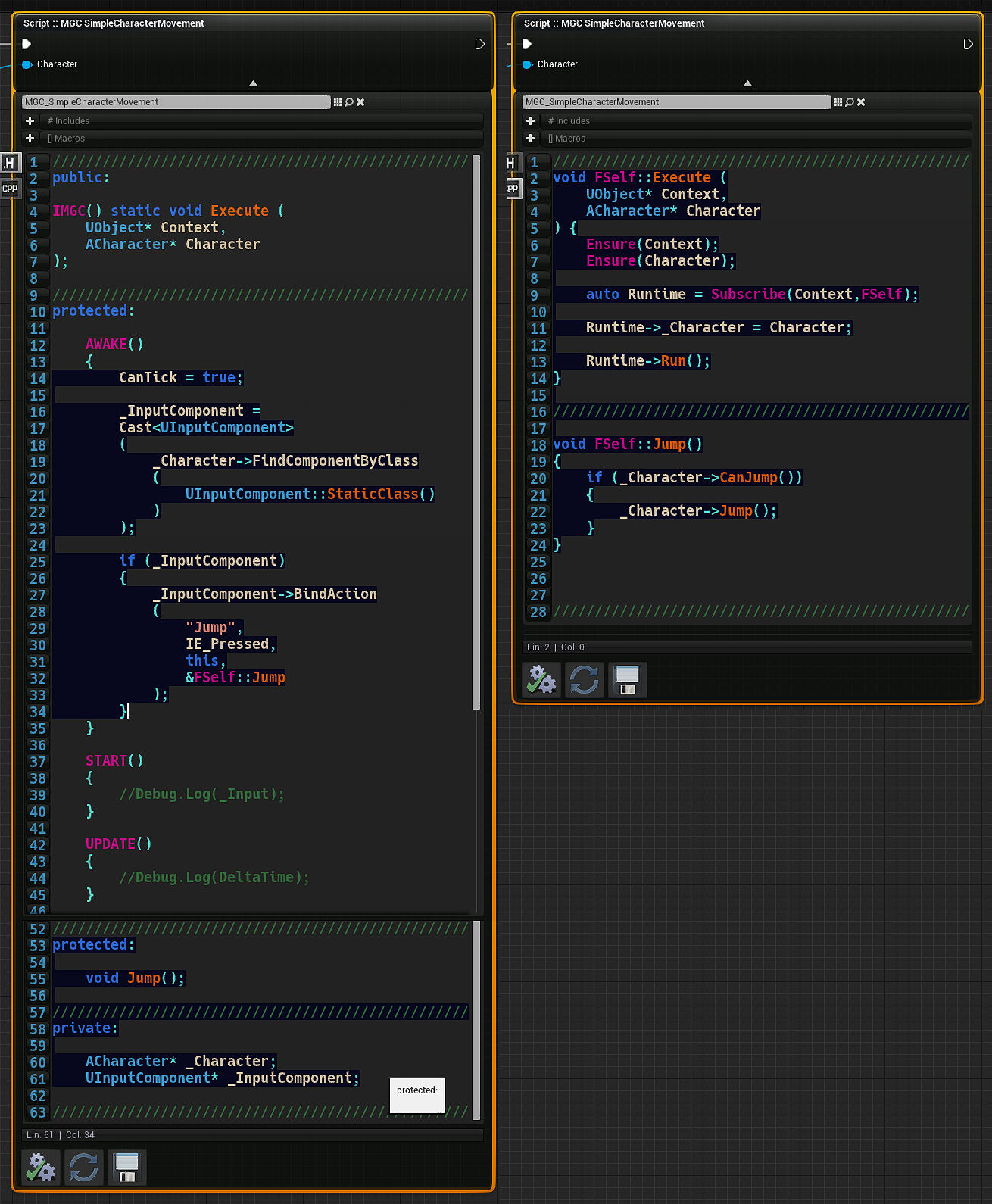Click the right node script name field
The image size is (992, 1204).
677,102
